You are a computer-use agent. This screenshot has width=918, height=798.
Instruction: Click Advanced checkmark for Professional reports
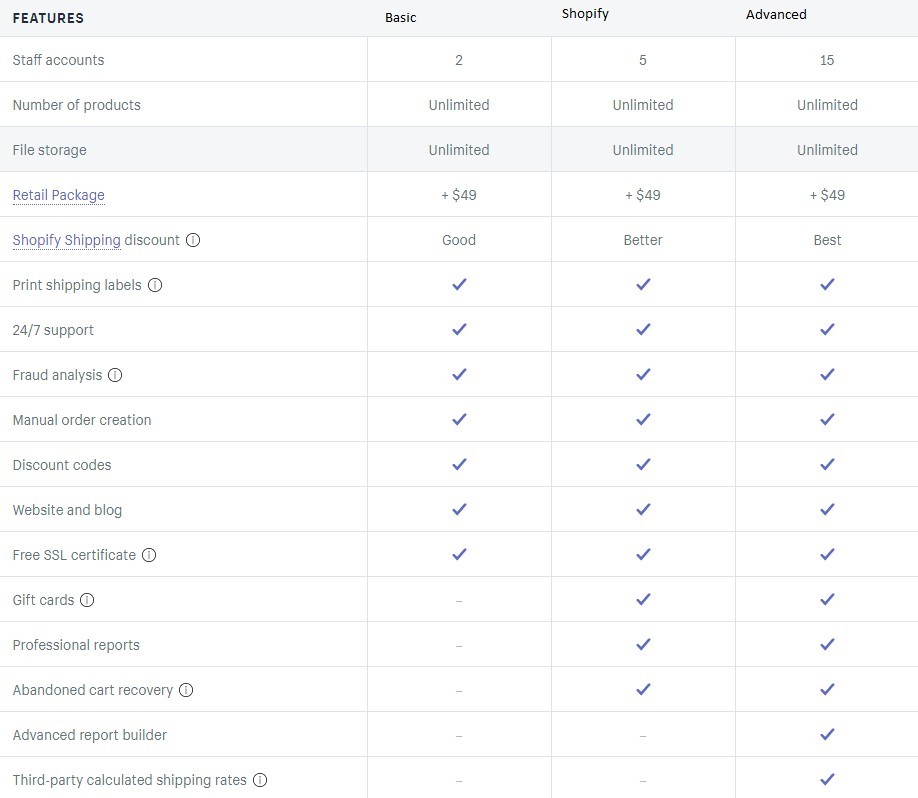(x=827, y=644)
